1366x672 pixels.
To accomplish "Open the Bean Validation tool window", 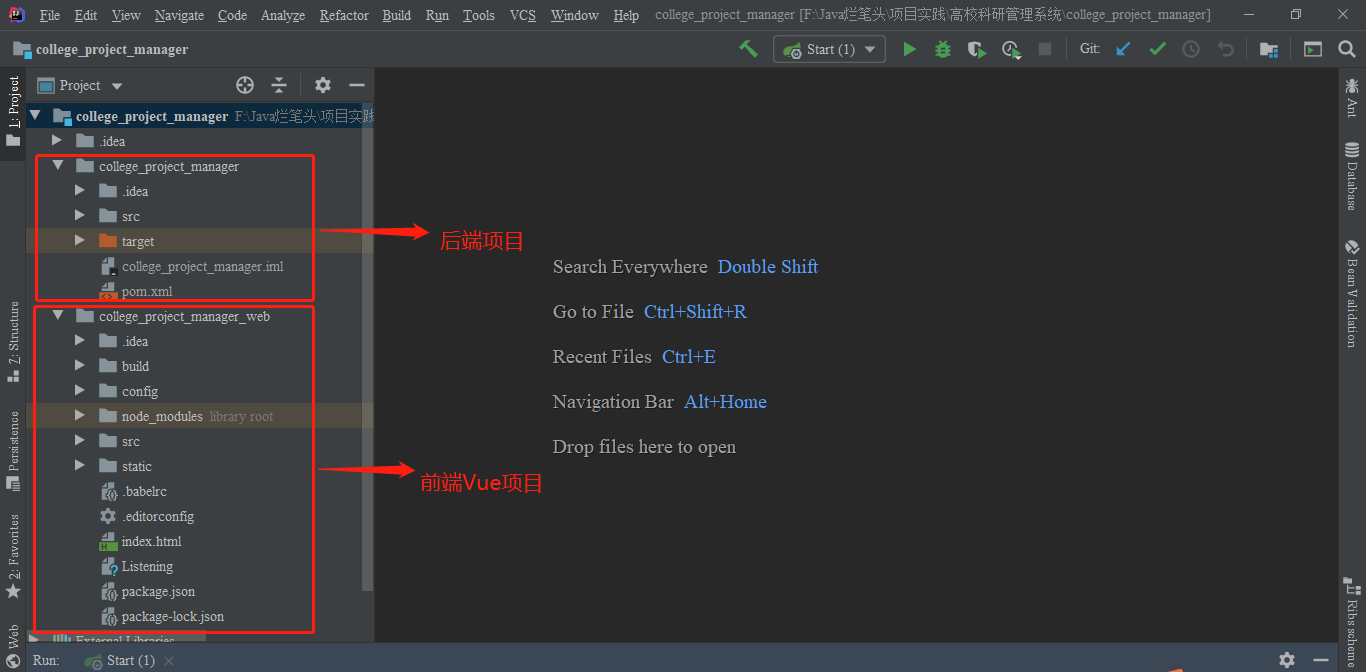I will [x=1352, y=293].
